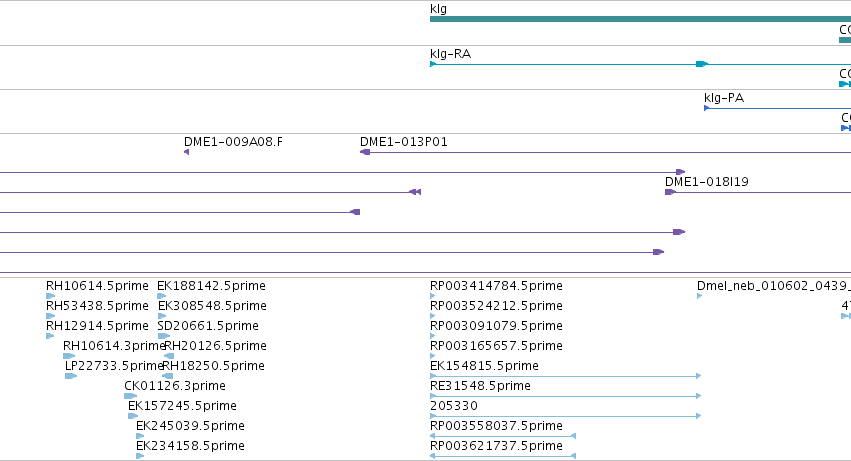Click the EK234158.5prime EST arrow
This screenshot has height=461, width=851.
[x=140, y=456]
